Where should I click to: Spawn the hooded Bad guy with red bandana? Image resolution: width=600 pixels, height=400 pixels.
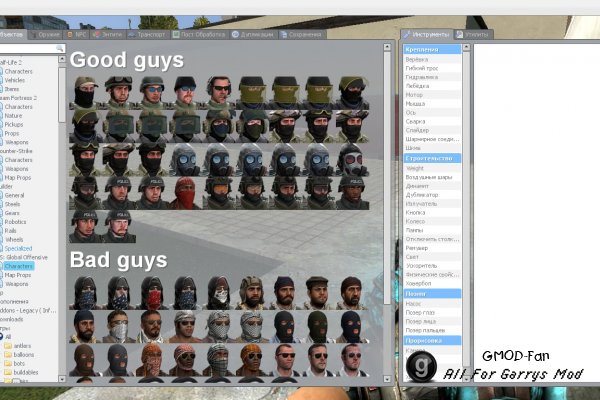(153, 293)
